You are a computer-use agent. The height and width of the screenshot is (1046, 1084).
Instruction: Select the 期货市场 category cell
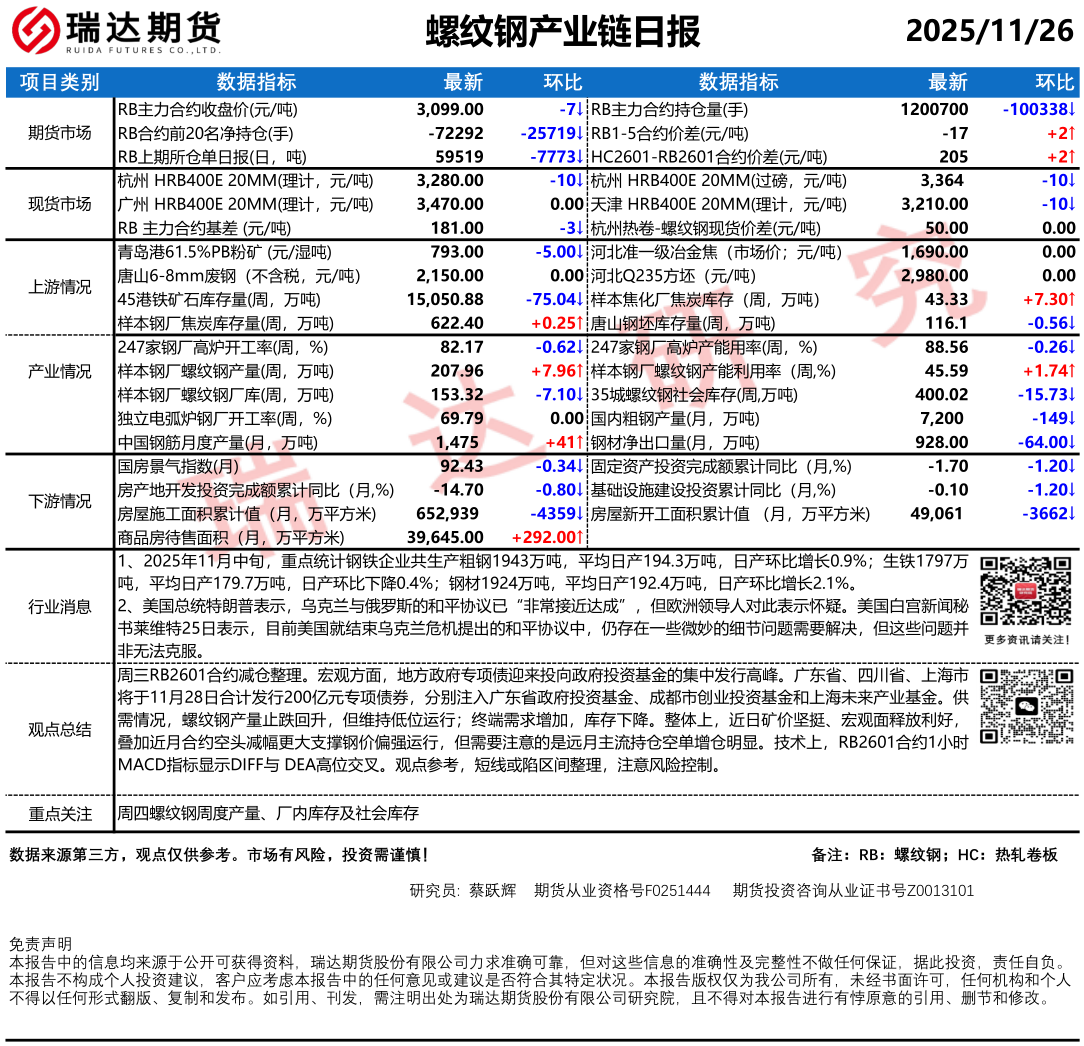(x=59, y=133)
